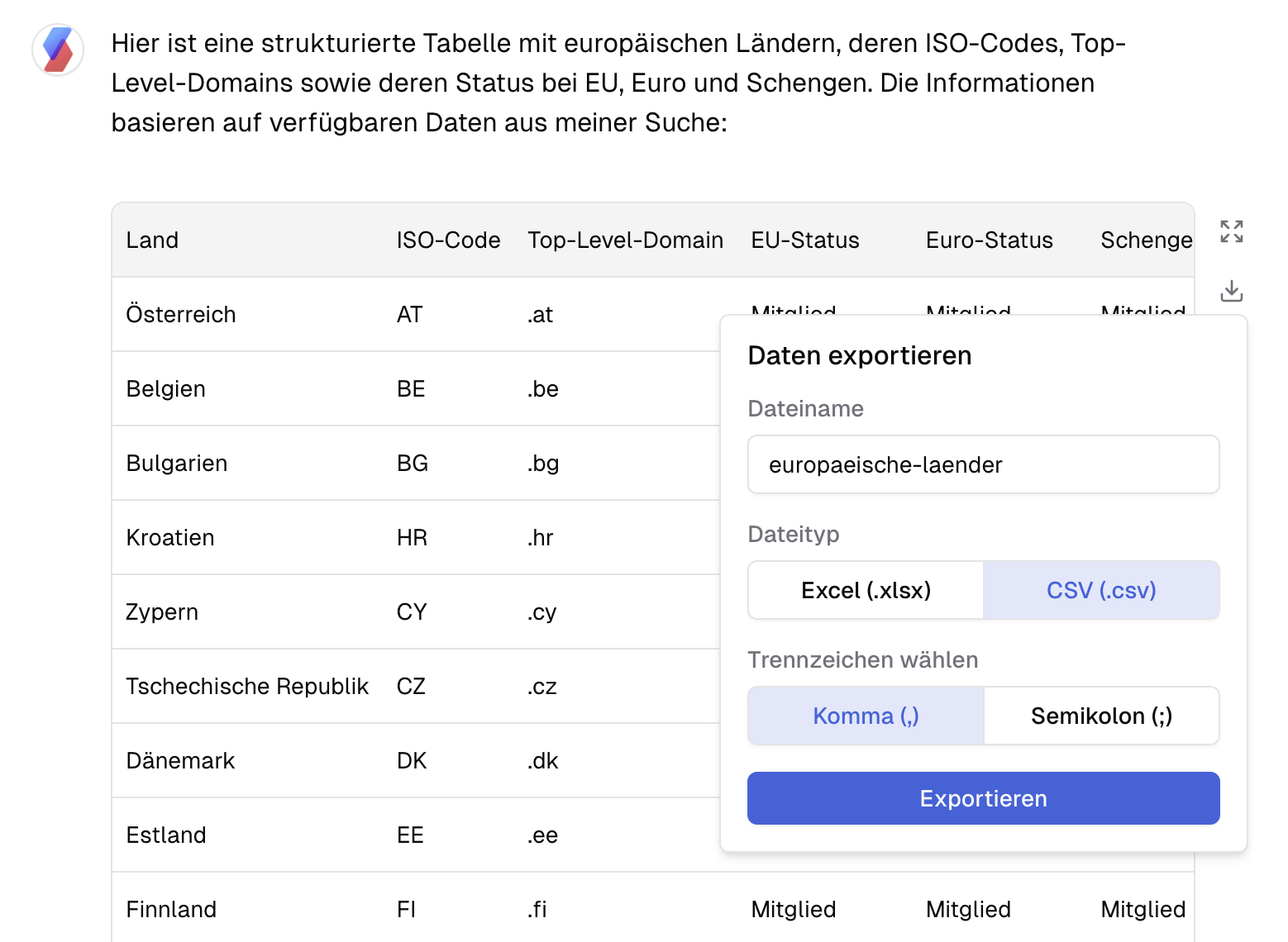This screenshot has height=942, width=1288.
Task: Click the download table data icon
Action: tap(1231, 291)
